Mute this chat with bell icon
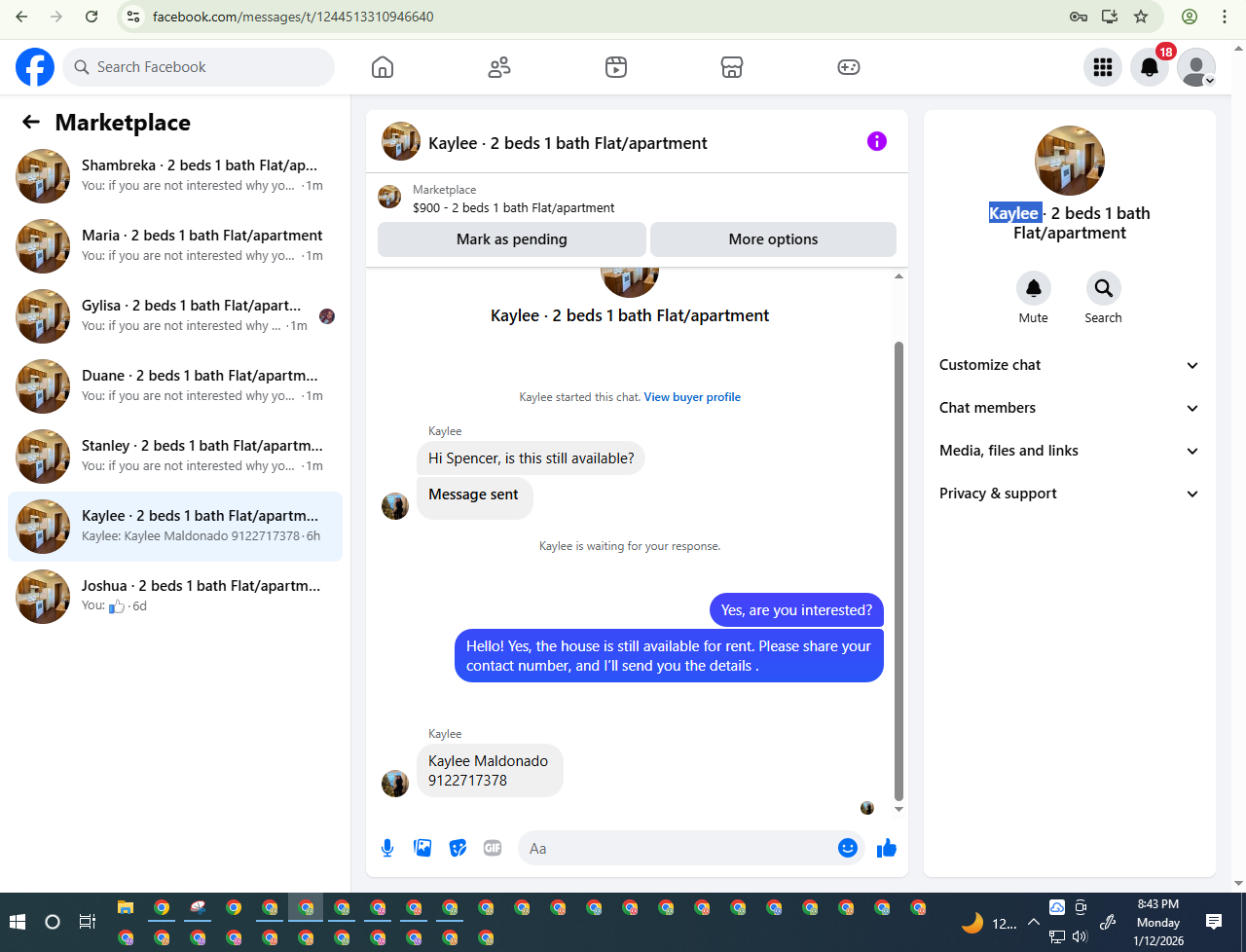 pos(1034,288)
